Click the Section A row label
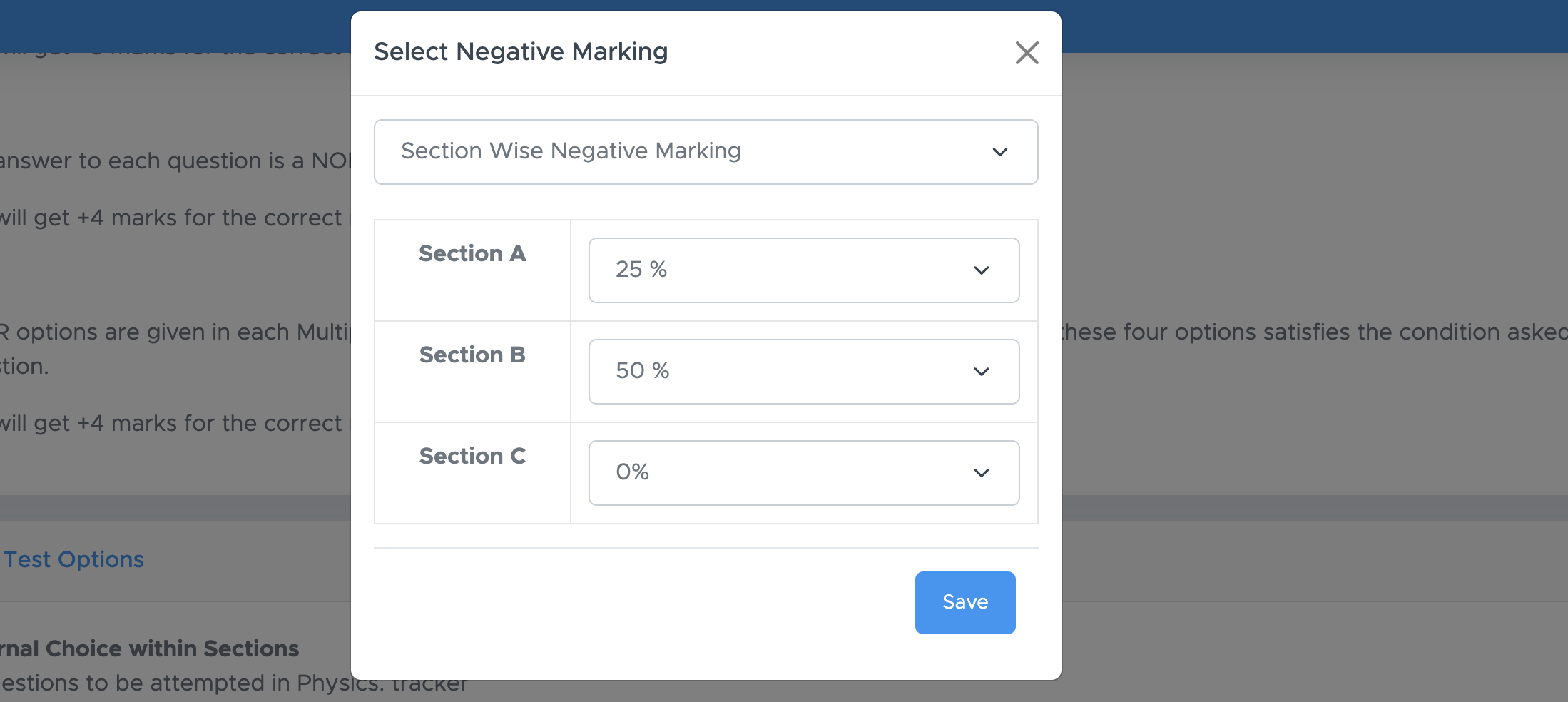Viewport: 1568px width, 702px height. click(x=472, y=254)
